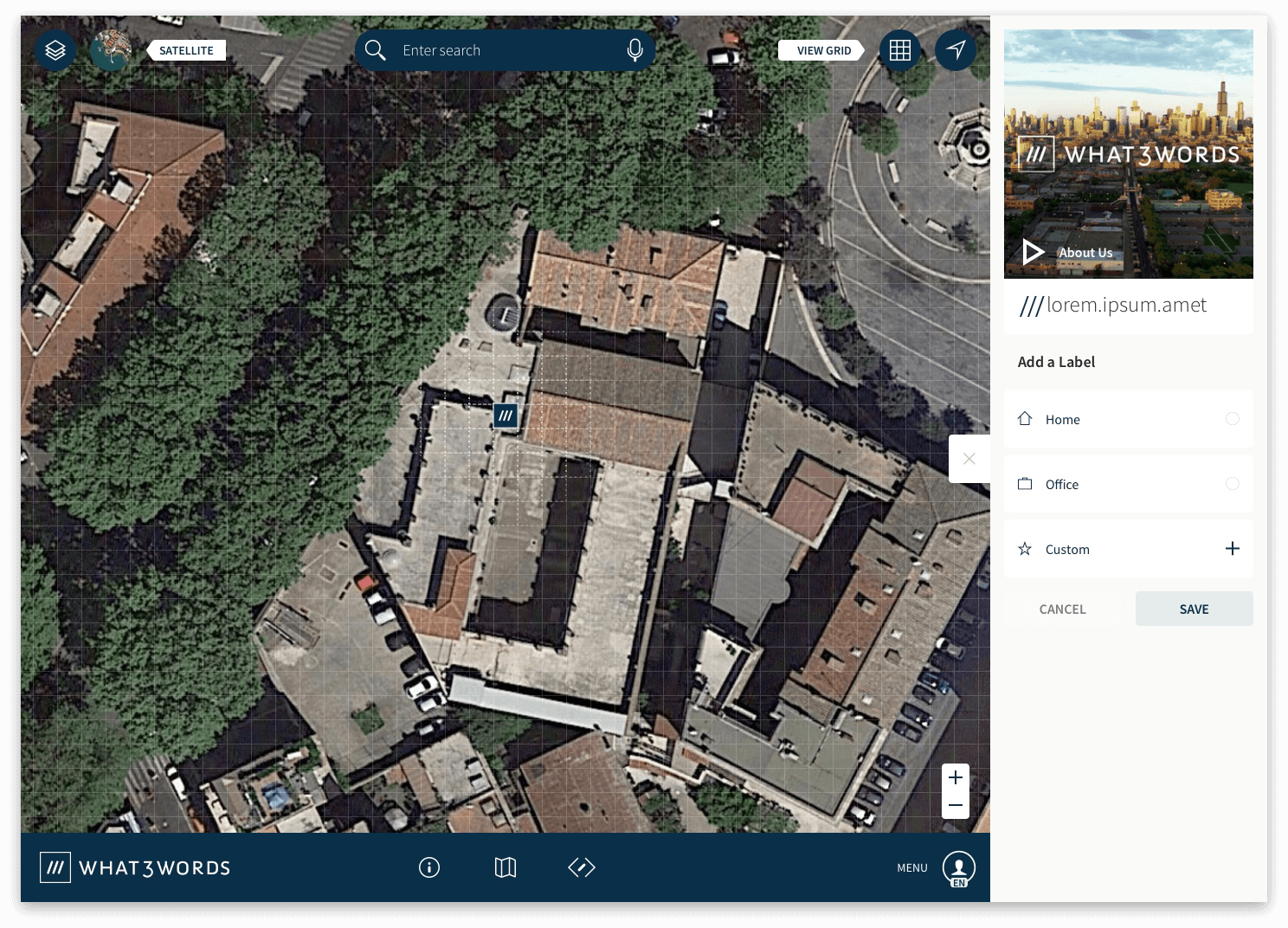Screen dimensions: 1288x928
Task: Select the satellite map thumbnail
Action: [111, 50]
